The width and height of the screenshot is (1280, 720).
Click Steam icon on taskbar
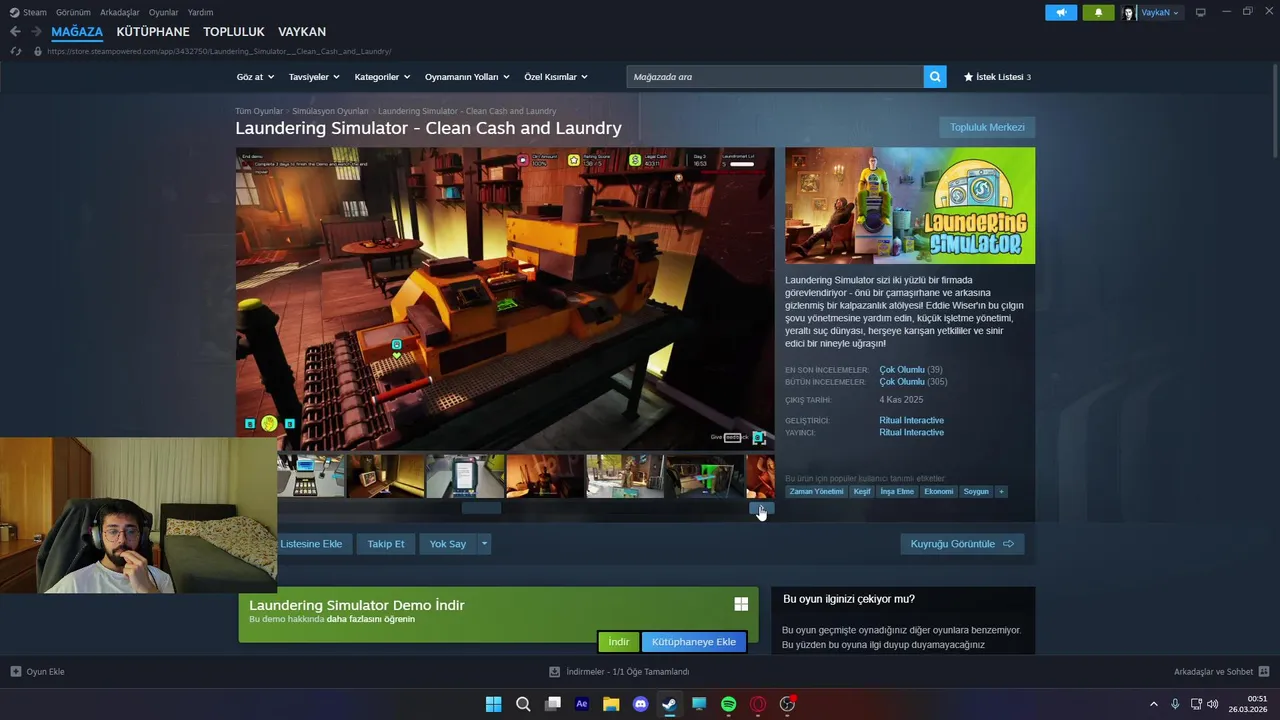pos(670,704)
